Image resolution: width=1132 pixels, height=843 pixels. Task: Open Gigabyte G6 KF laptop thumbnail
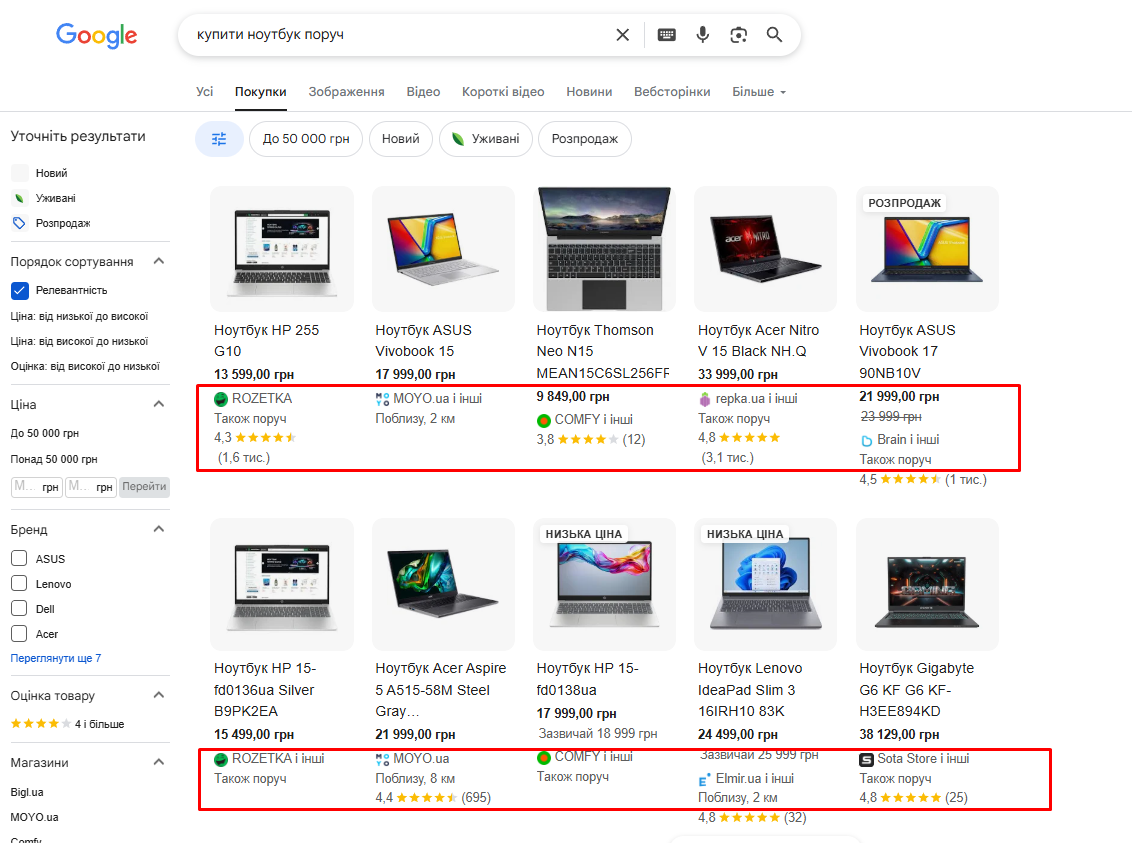[x=927, y=583]
